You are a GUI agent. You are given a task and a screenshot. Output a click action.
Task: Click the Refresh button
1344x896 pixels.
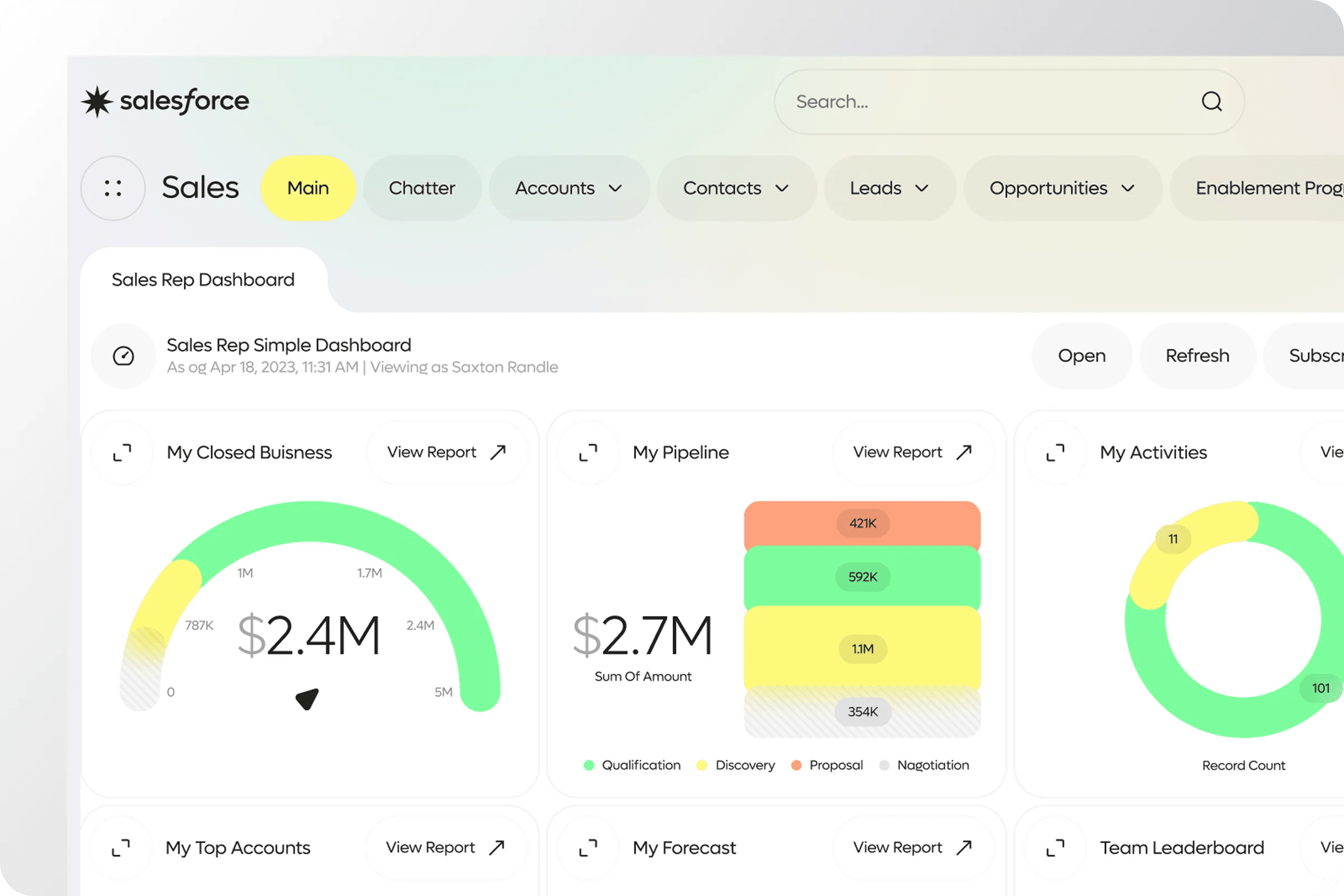1197,356
